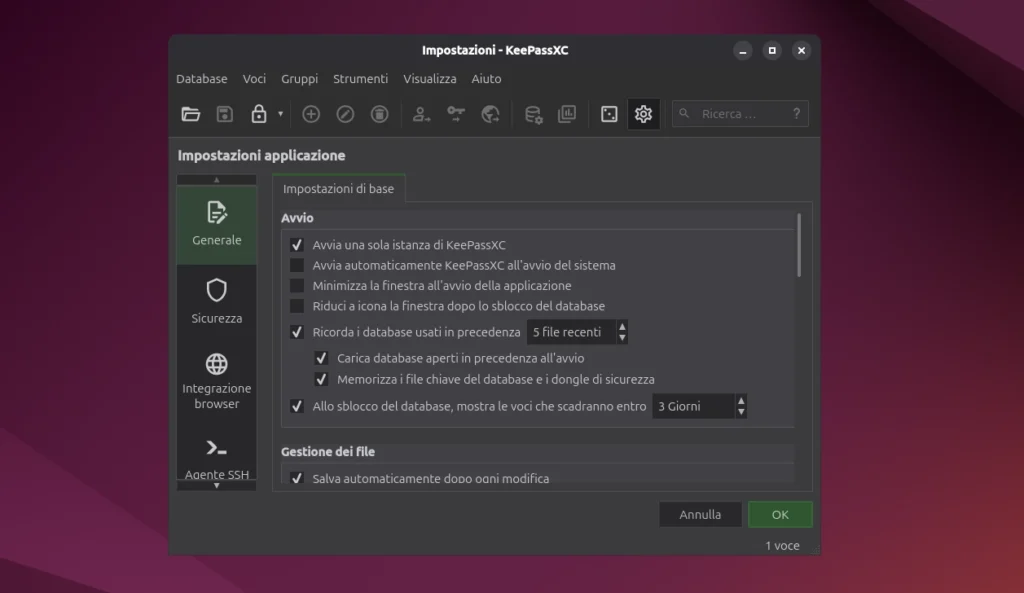Viewport: 1024px width, 593px height.
Task: Click the lock database padlock icon
Action: coord(259,114)
